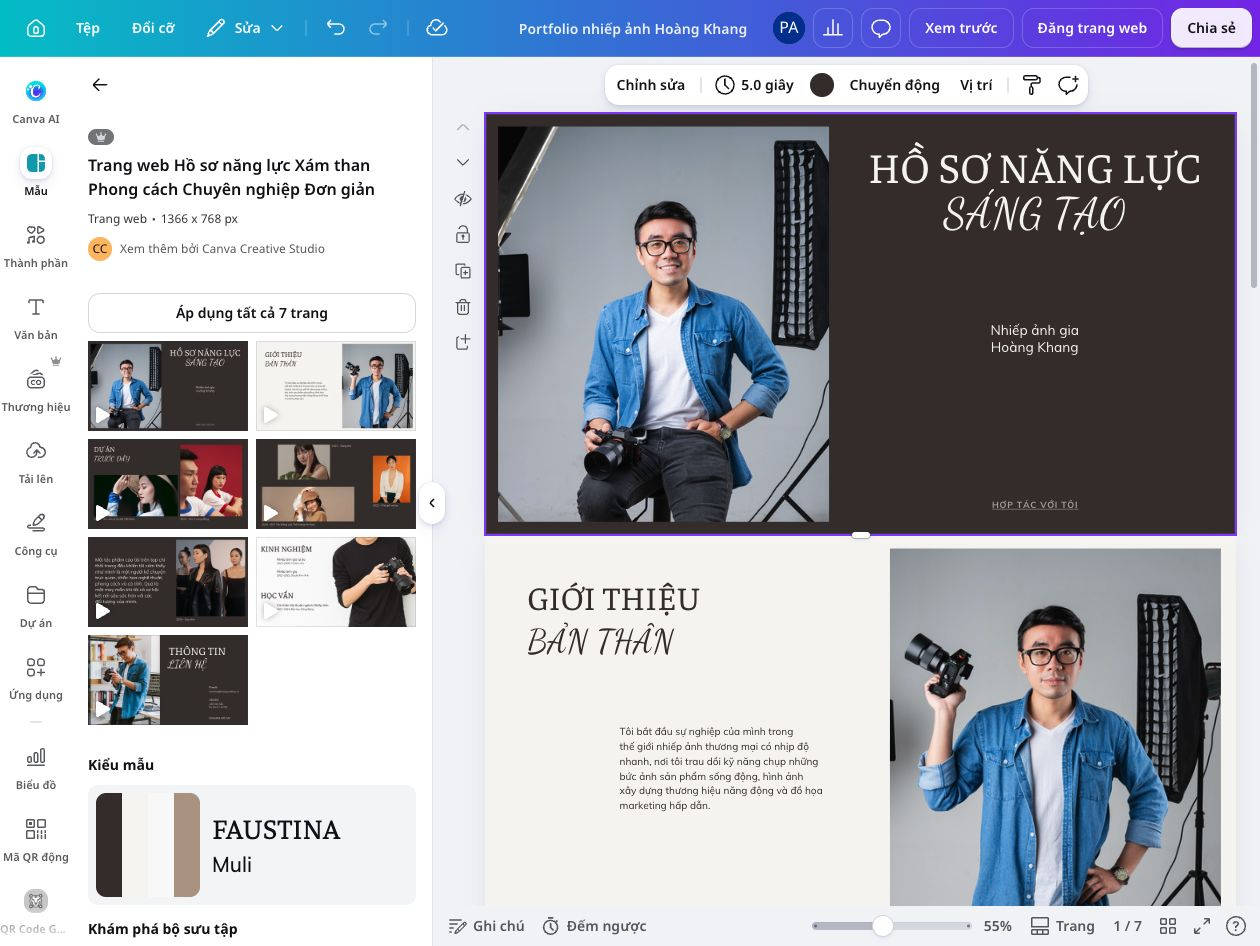This screenshot has width=1260, height=946.
Task: Click the Chia sẻ share button
Action: tap(1211, 28)
